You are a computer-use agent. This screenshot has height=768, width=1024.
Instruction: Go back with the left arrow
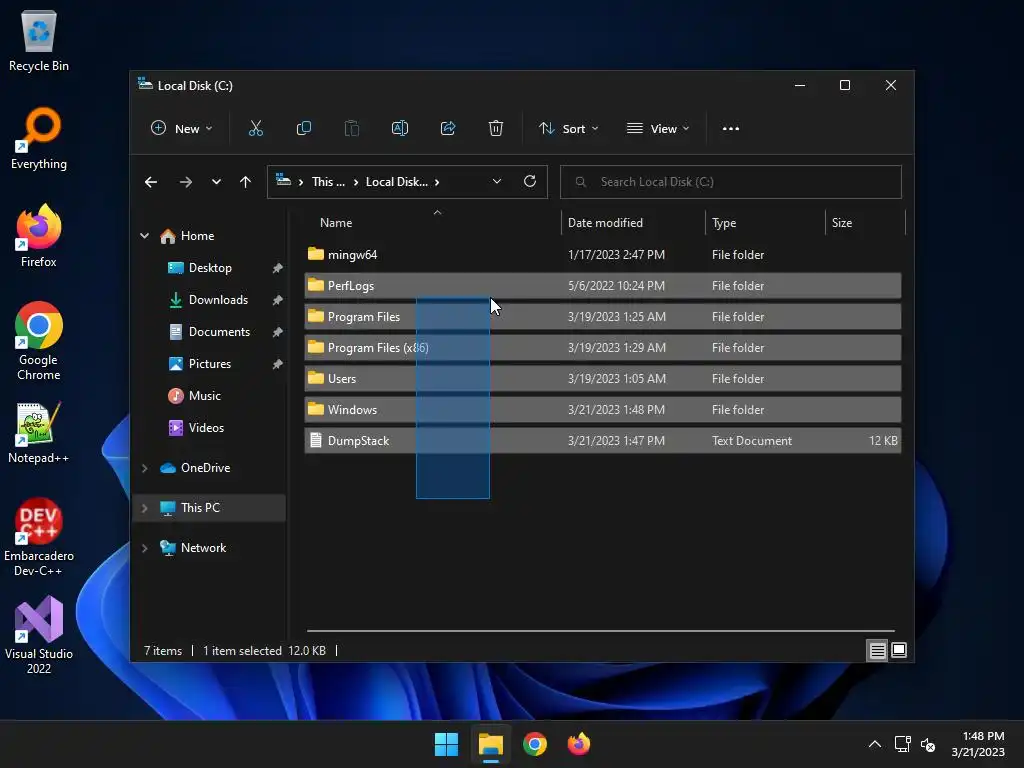click(x=151, y=182)
